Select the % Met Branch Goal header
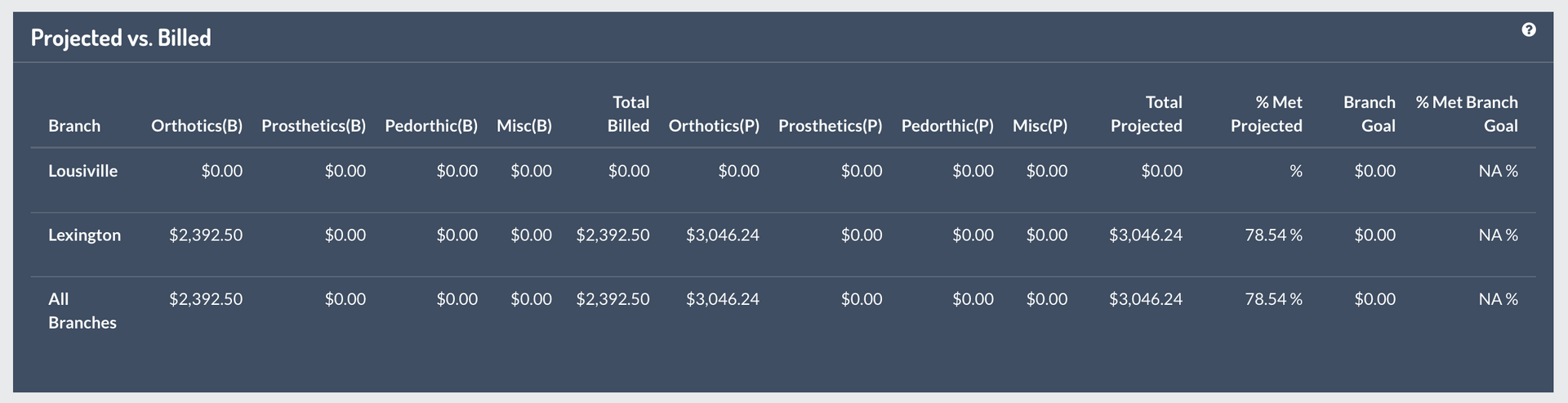 (x=1467, y=114)
